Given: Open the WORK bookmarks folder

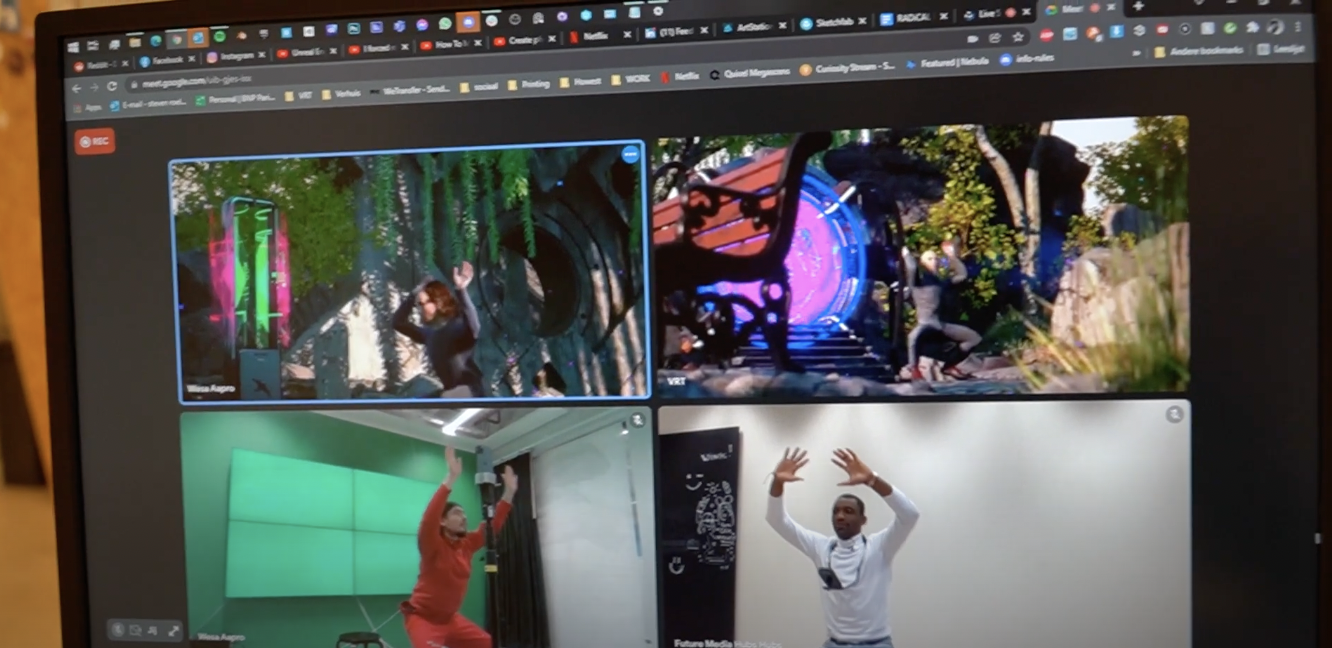Looking at the screenshot, I should click(x=631, y=79).
